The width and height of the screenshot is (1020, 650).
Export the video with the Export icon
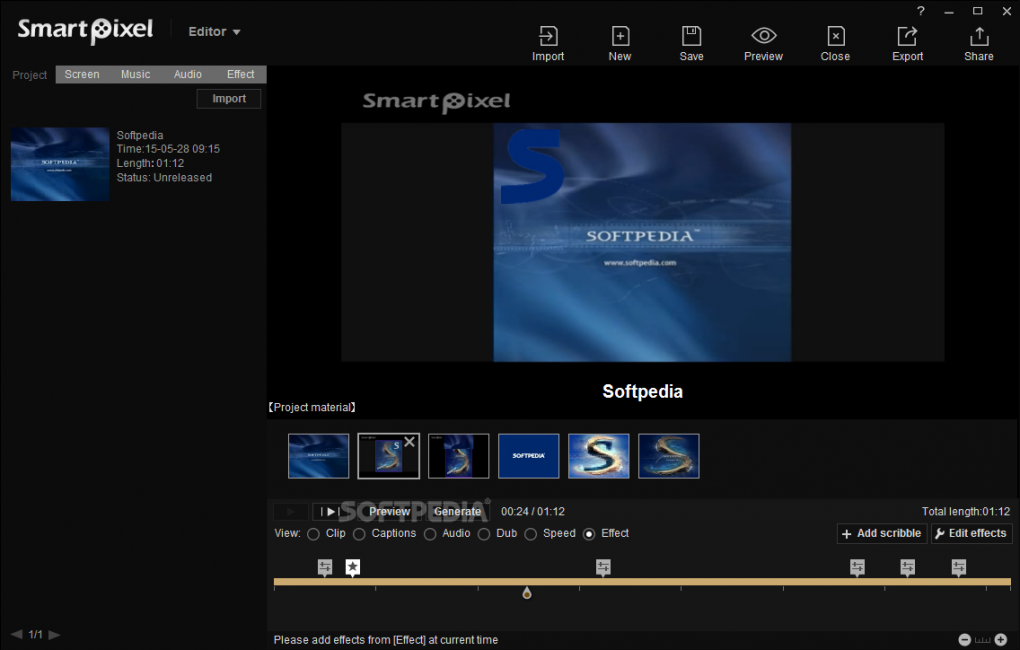(907, 44)
